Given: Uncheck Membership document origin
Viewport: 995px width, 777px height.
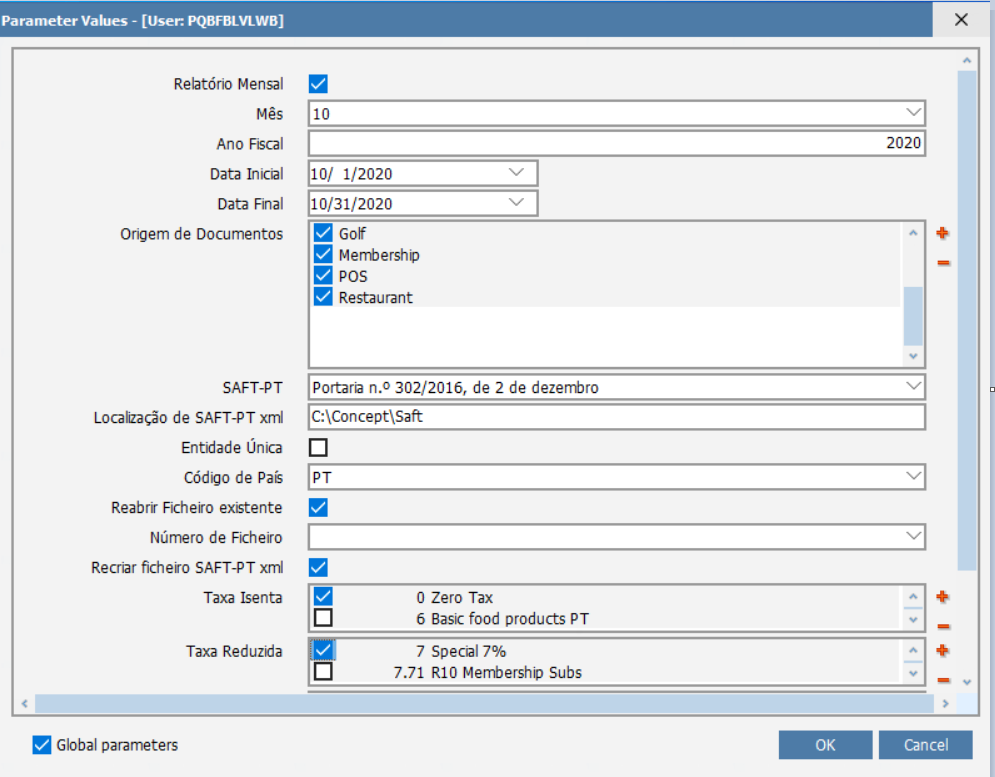Looking at the screenshot, I should (323, 254).
